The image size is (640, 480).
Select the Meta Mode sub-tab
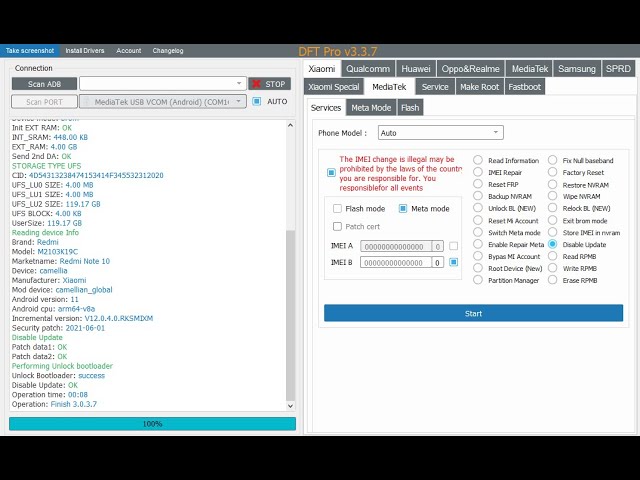370,107
